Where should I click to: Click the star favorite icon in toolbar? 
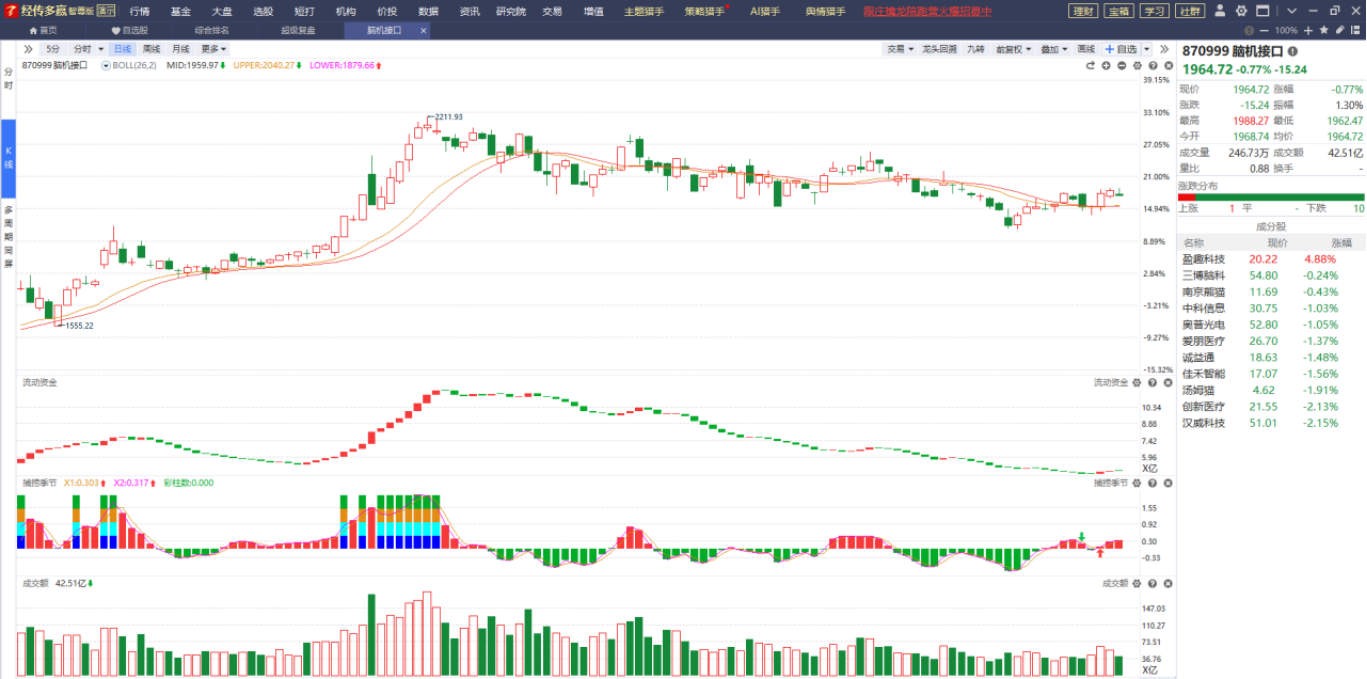point(1324,31)
